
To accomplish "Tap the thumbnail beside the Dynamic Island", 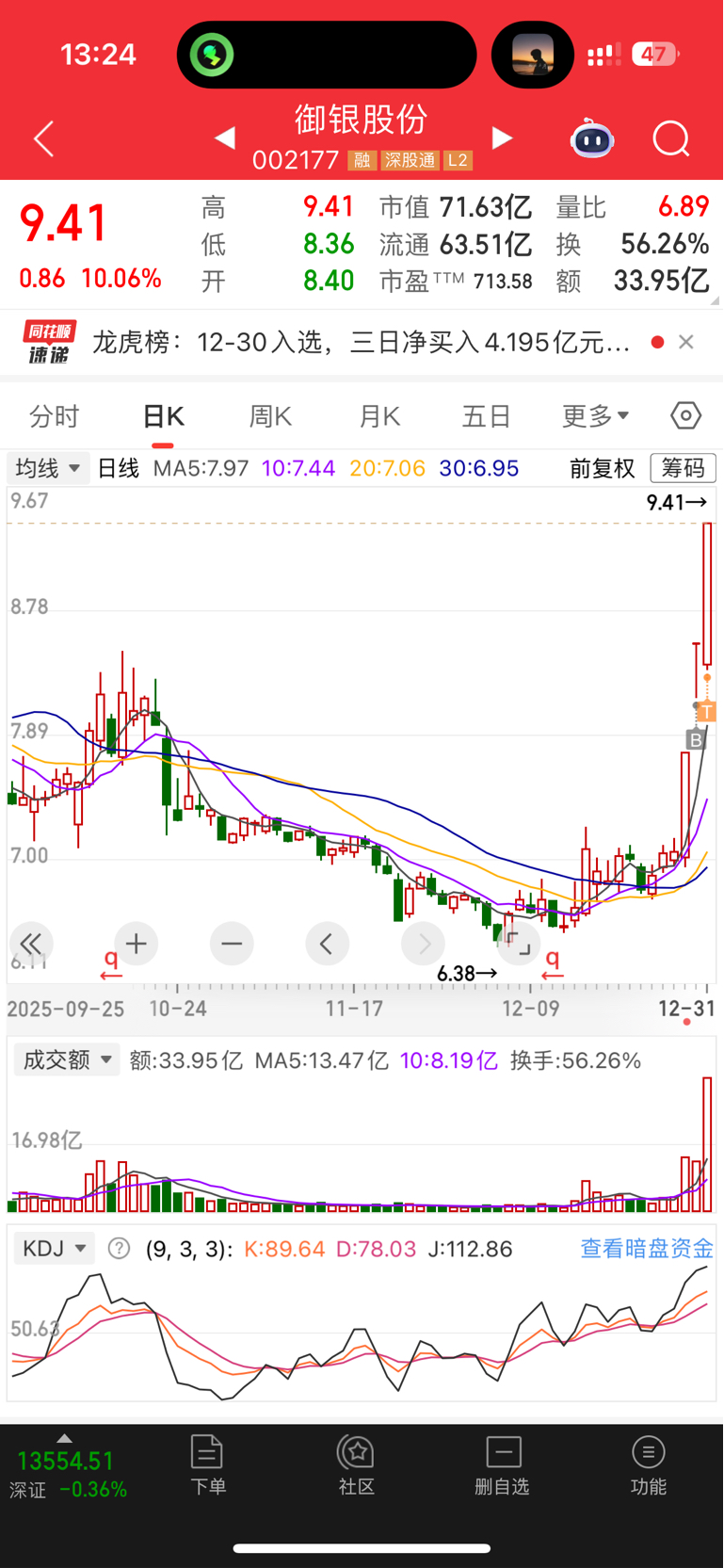I will [x=533, y=55].
